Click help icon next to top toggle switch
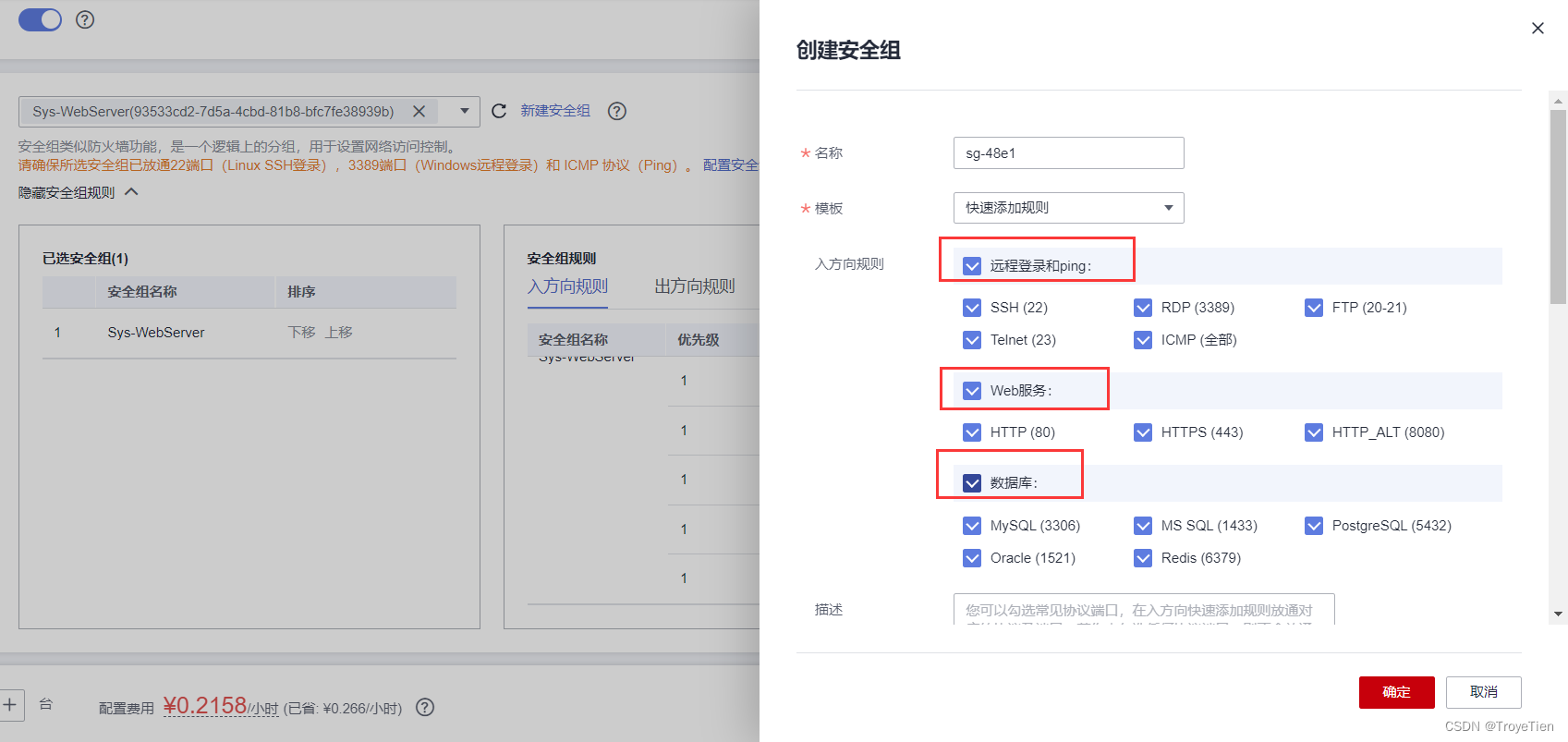Image resolution: width=1568 pixels, height=742 pixels. [x=85, y=19]
